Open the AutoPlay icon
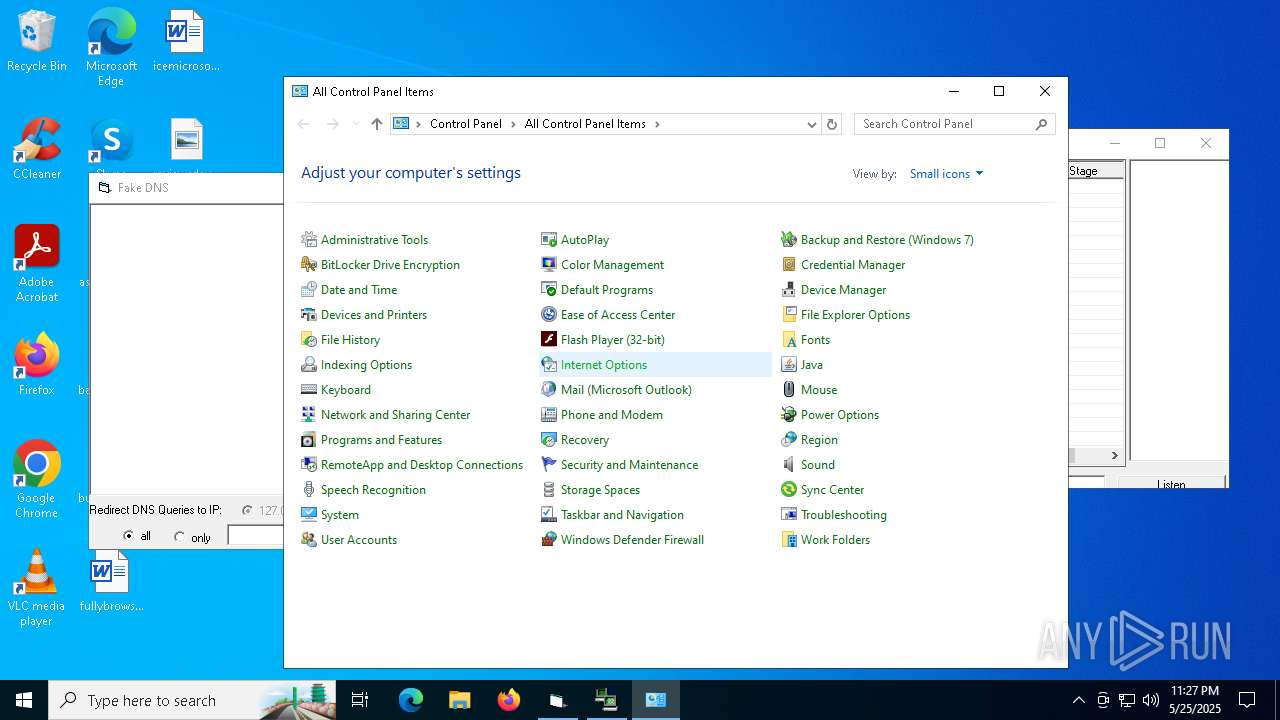The image size is (1280, 720). point(549,240)
